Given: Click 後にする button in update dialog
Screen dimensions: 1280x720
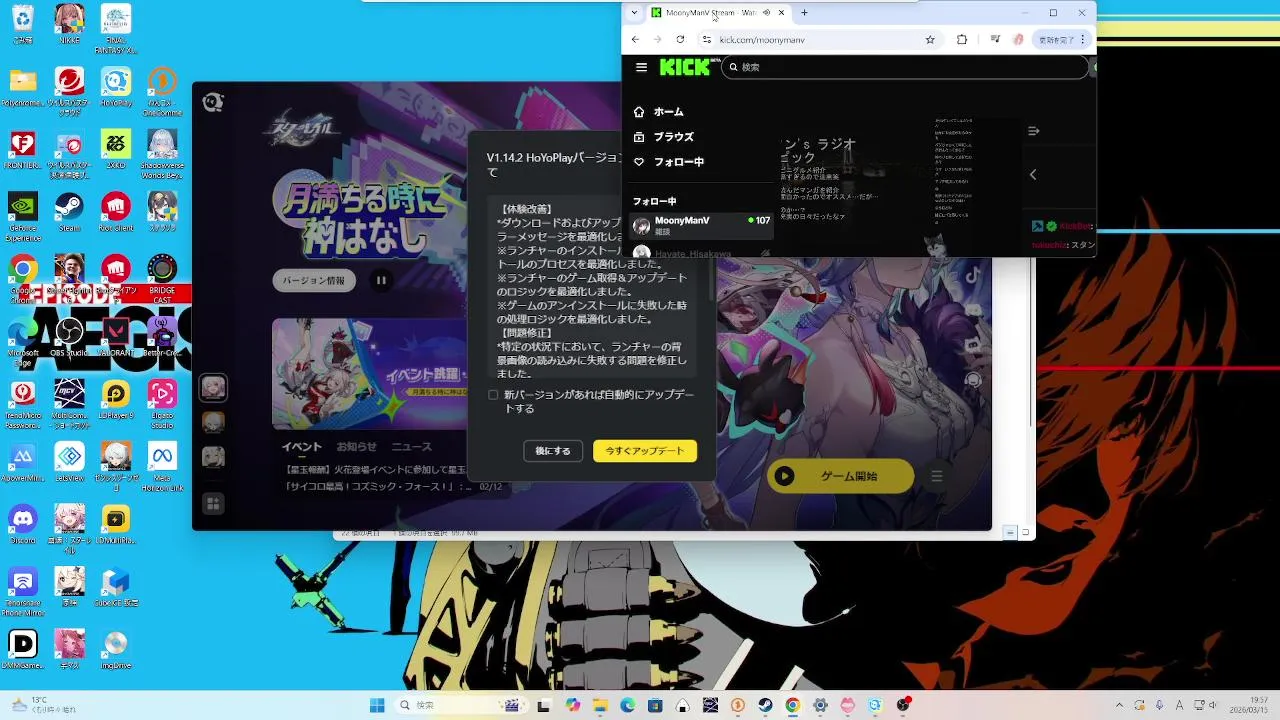Looking at the screenshot, I should pos(552,451).
